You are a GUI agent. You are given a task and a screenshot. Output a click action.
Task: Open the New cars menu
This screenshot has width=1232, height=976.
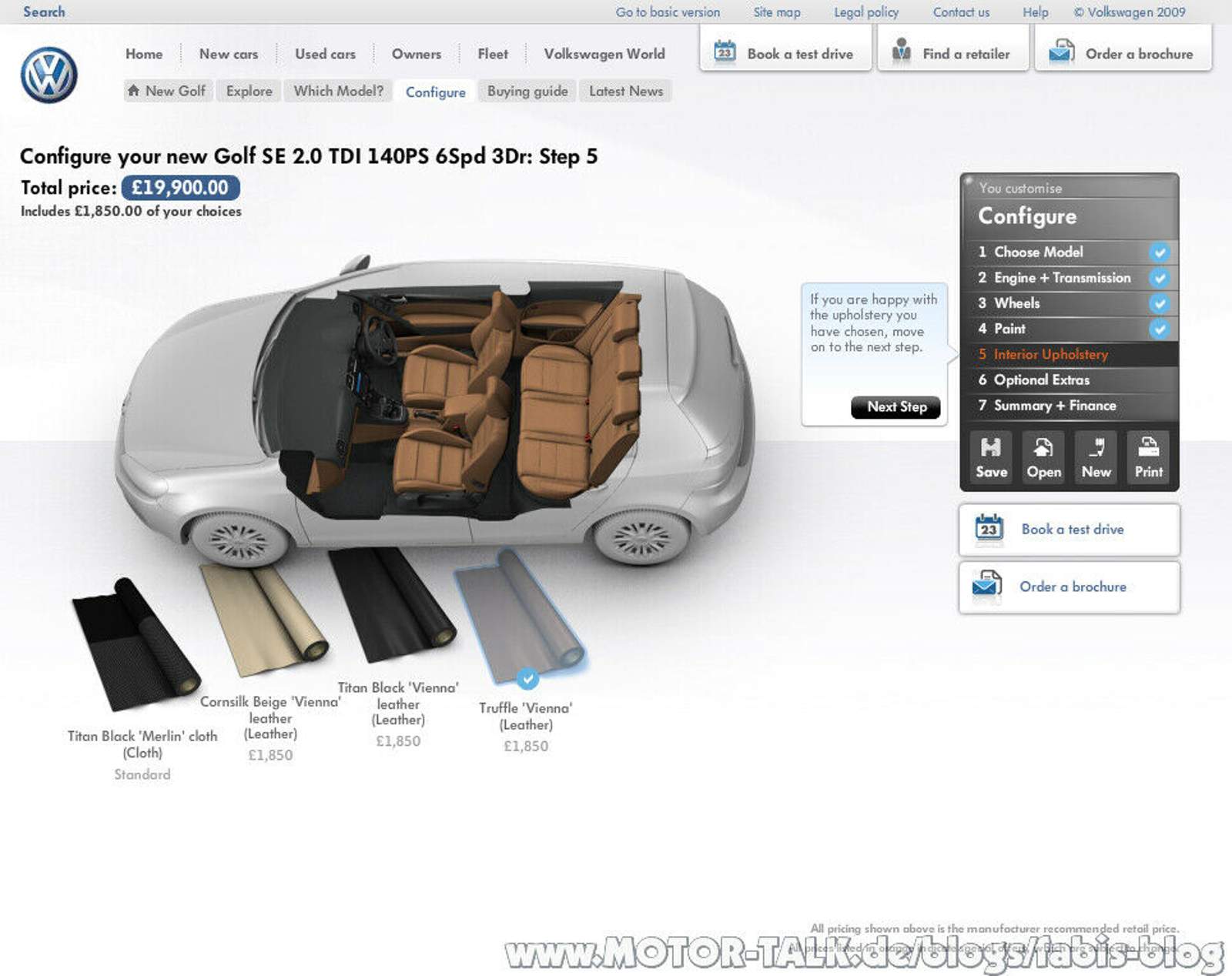point(229,54)
